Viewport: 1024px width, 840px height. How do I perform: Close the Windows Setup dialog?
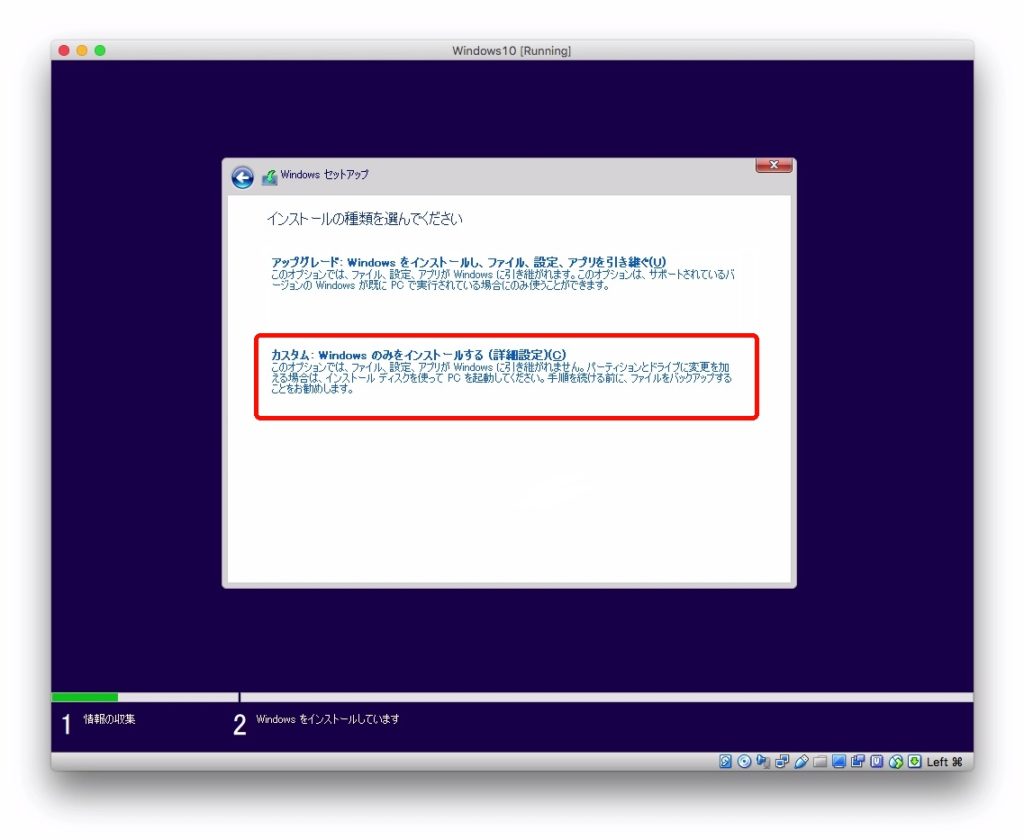[x=773, y=165]
